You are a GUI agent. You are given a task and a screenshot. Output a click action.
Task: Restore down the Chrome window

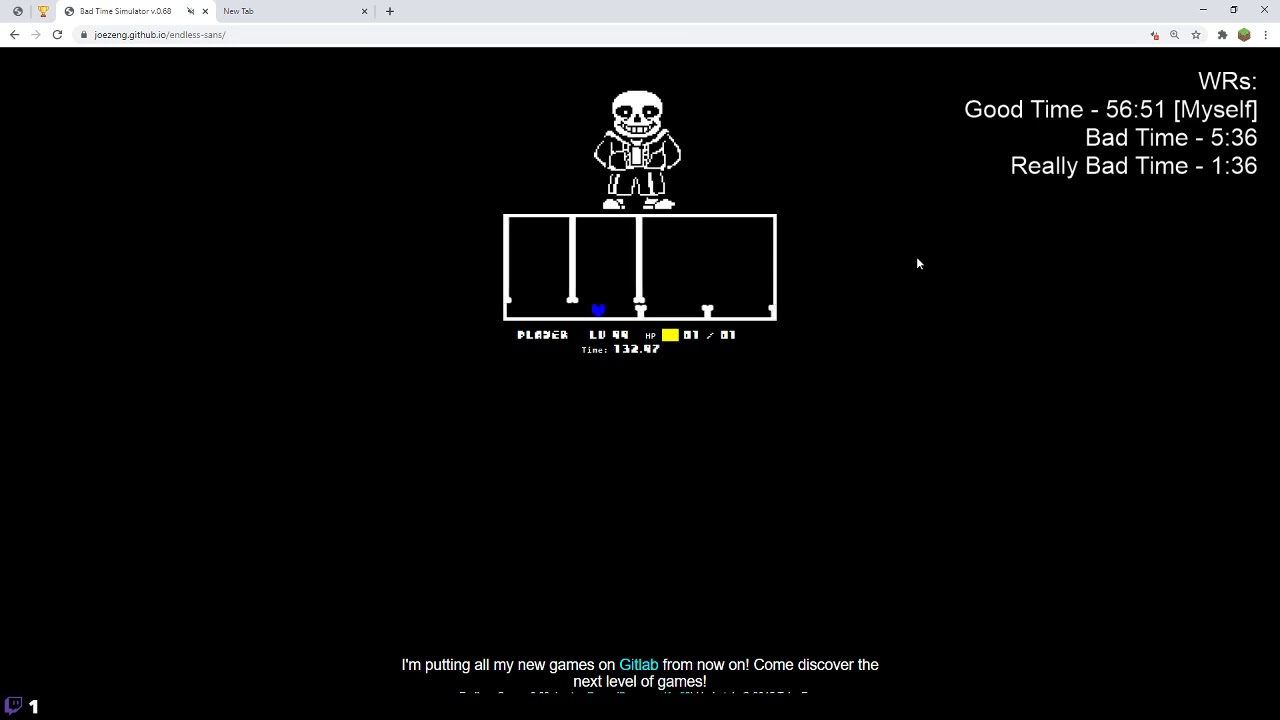coord(1234,10)
